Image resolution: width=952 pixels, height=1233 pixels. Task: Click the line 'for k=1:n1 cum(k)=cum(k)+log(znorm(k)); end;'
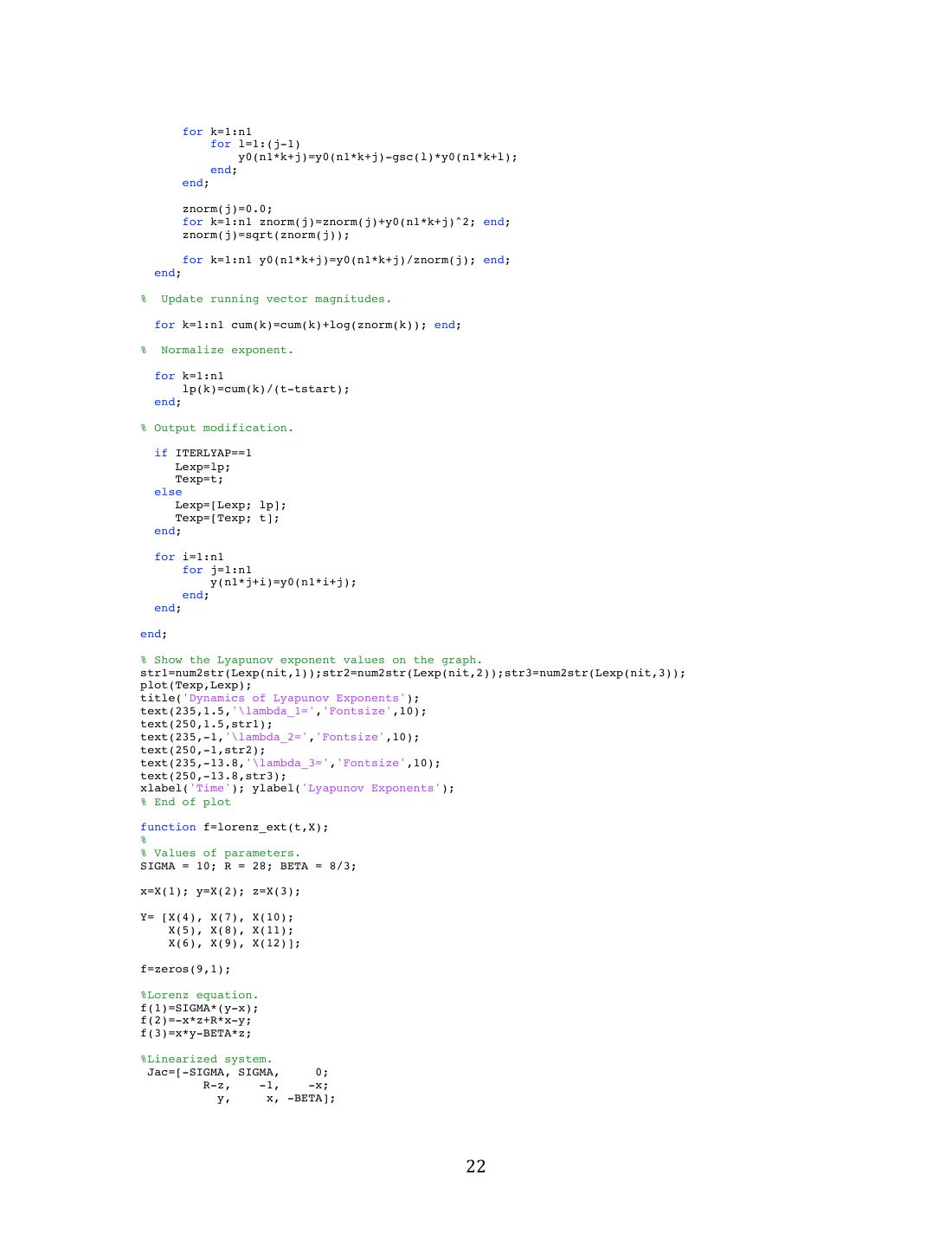pyautogui.click(x=308, y=326)
